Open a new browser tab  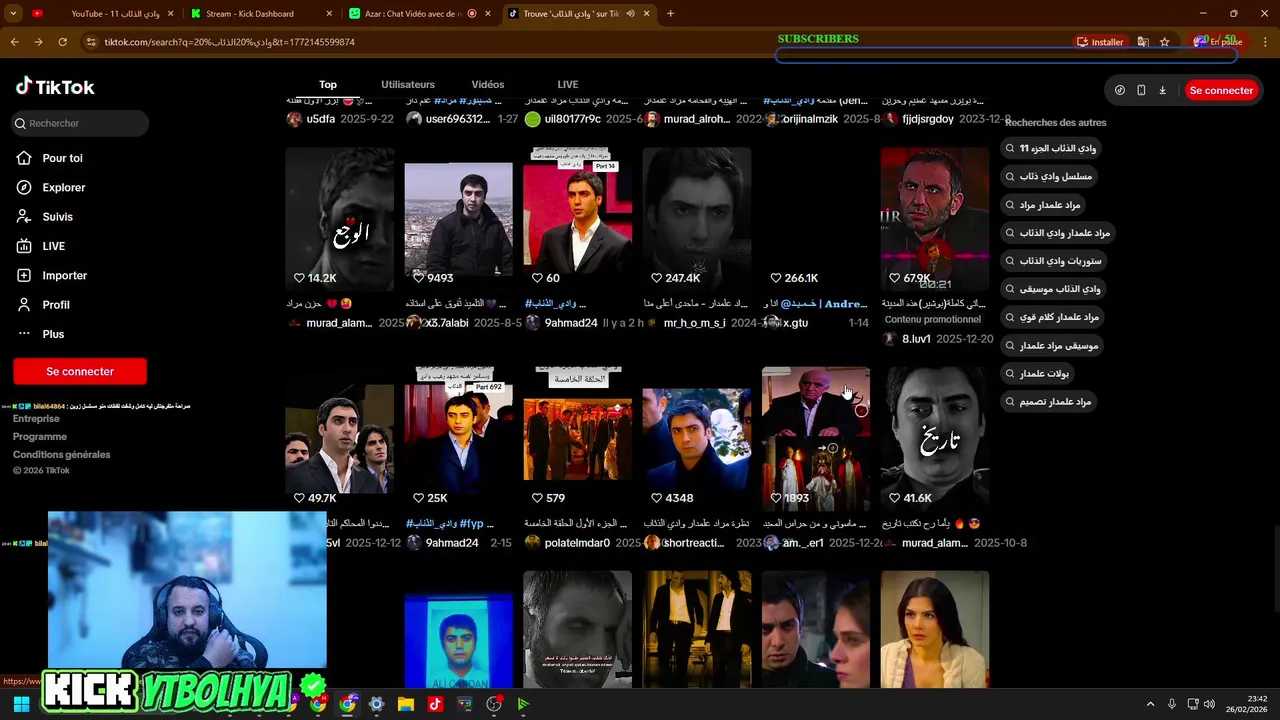pos(670,14)
